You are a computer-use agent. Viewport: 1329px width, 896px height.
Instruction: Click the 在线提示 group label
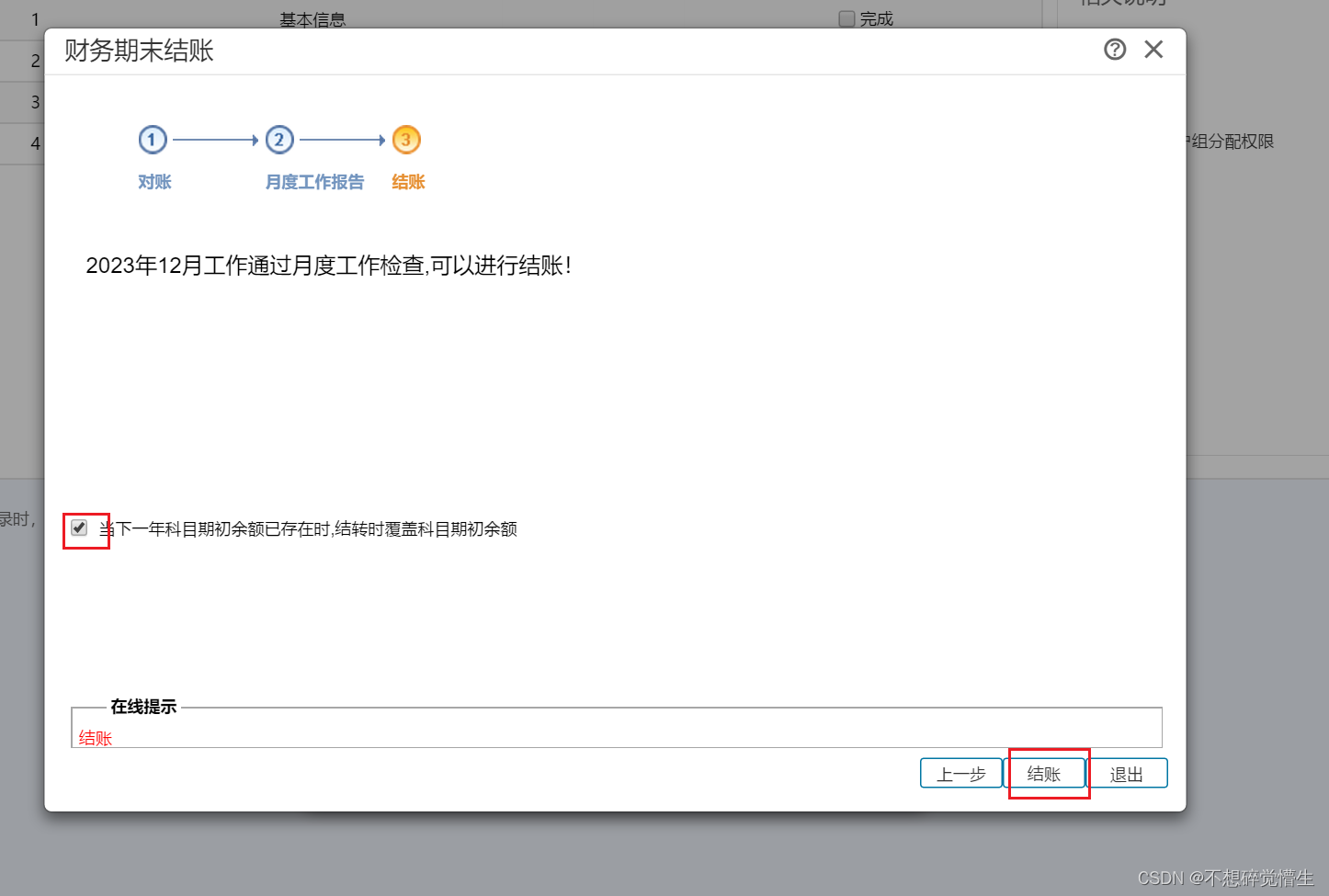pos(143,707)
